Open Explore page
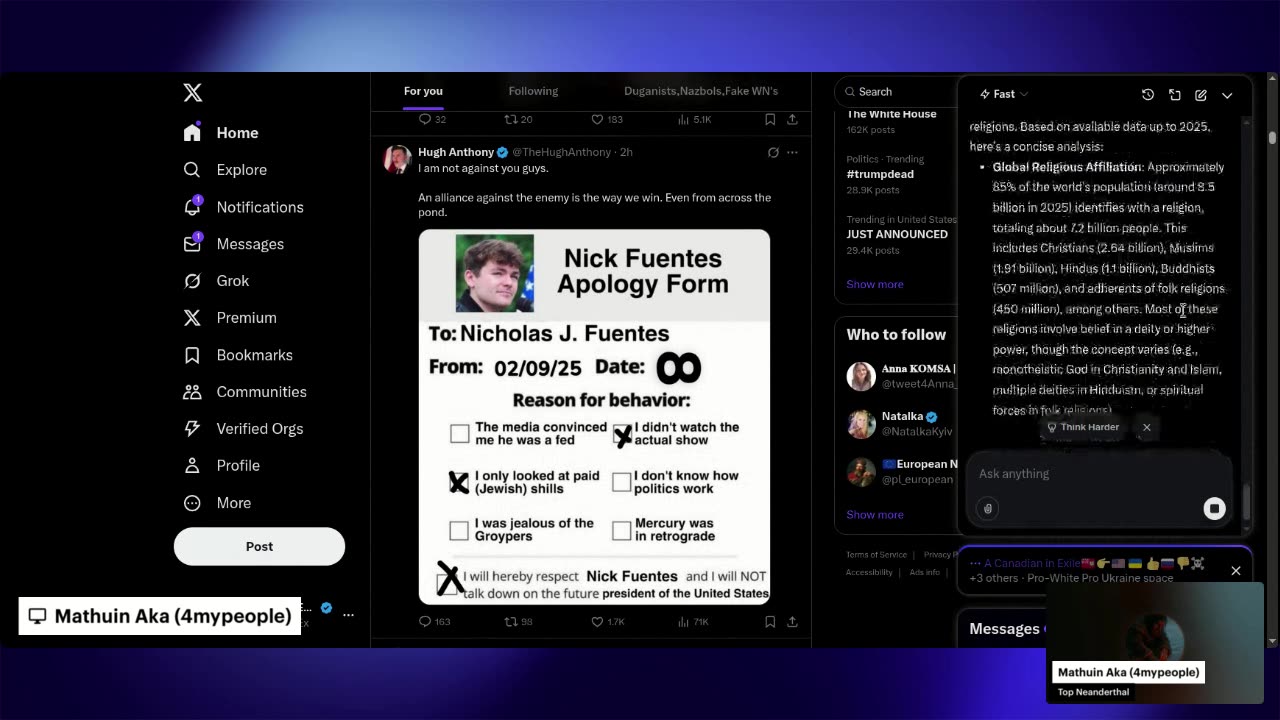This screenshot has width=1280, height=720. click(x=225, y=170)
